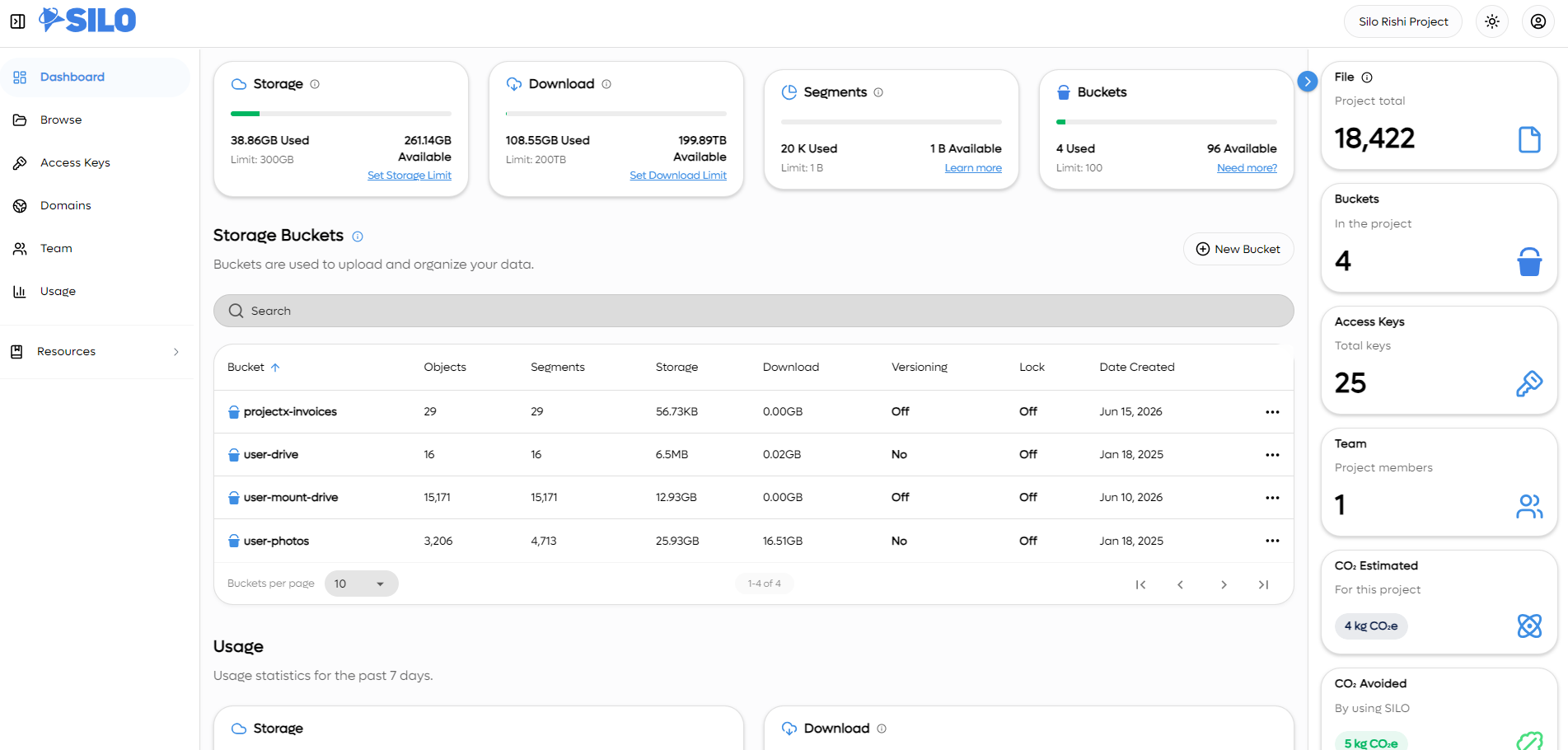Toggle the Bucket sort arrow
1568x750 pixels.
pos(275,368)
